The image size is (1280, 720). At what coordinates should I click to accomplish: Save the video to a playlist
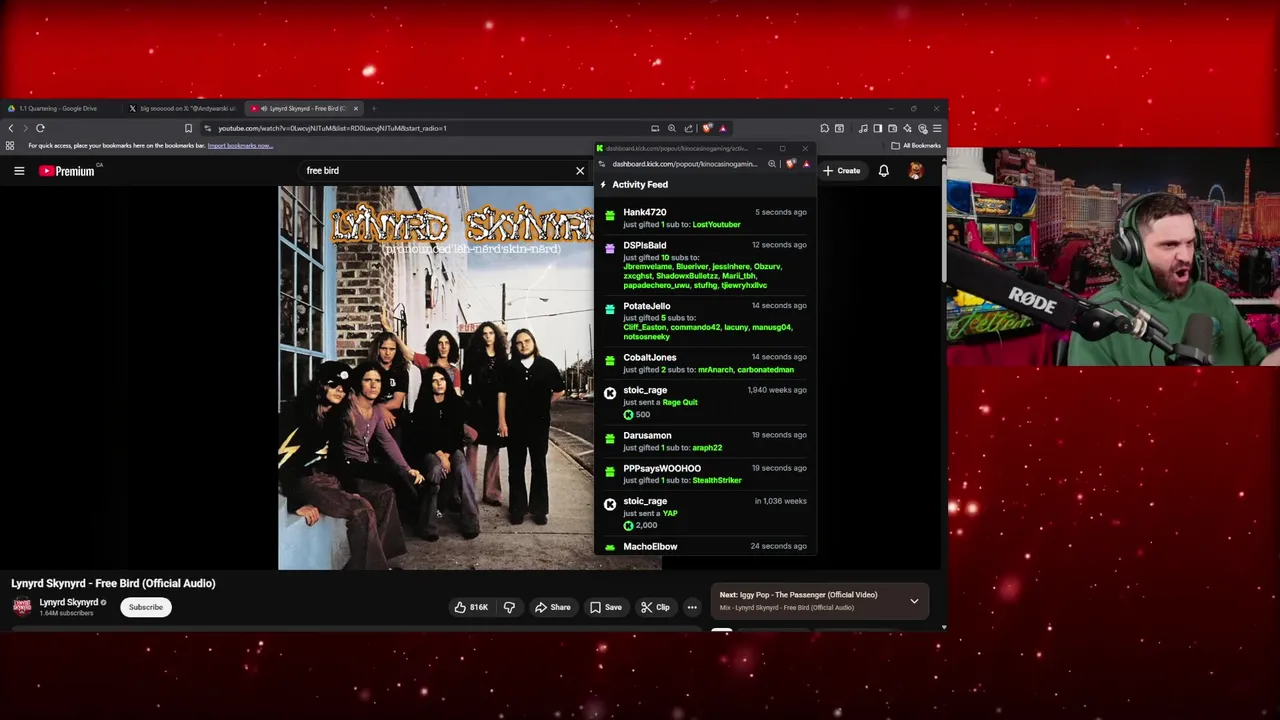click(x=606, y=607)
